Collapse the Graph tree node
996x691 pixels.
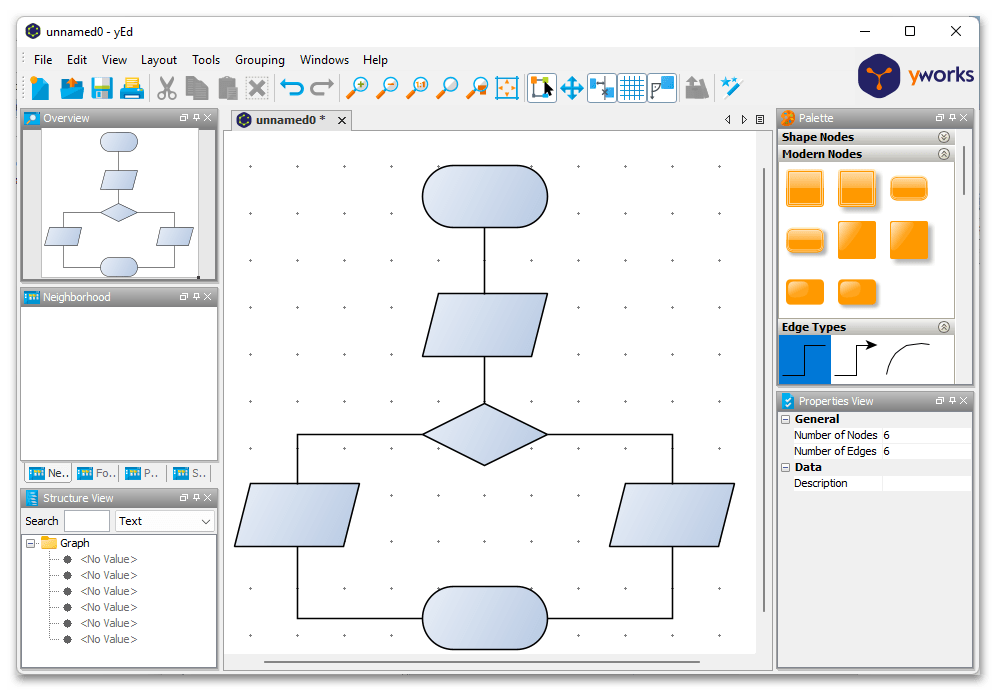coord(31,543)
